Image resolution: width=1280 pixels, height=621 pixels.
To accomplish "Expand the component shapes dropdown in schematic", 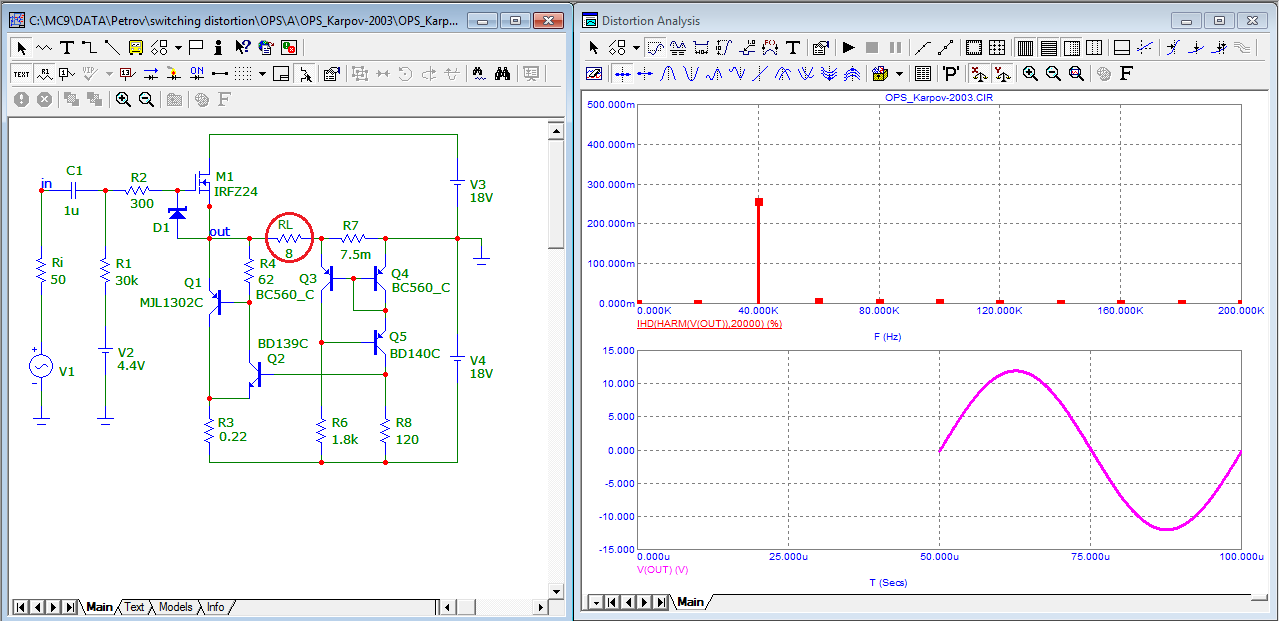I will [x=178, y=47].
